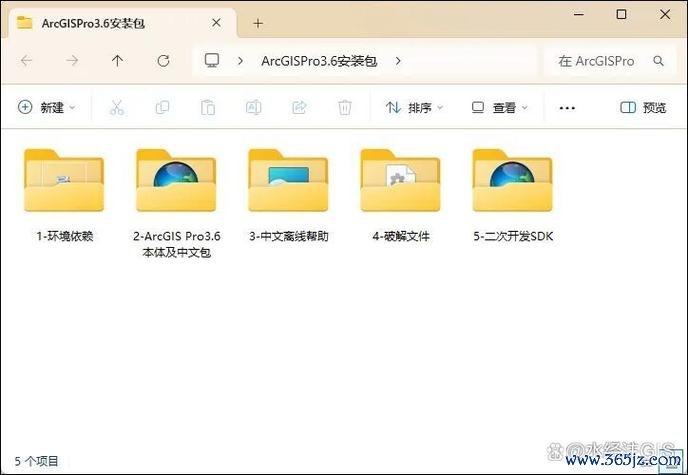
Task: Open the 新建 (New) dropdown
Action: tap(47, 107)
